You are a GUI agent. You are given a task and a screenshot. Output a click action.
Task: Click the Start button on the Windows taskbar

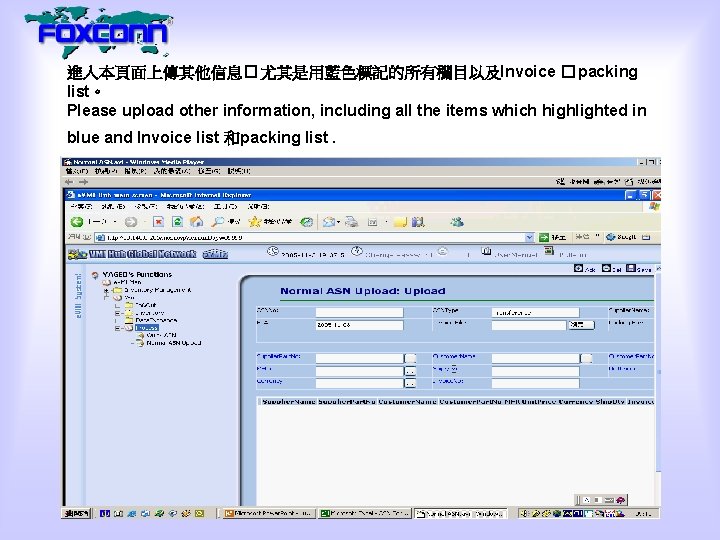point(76,513)
